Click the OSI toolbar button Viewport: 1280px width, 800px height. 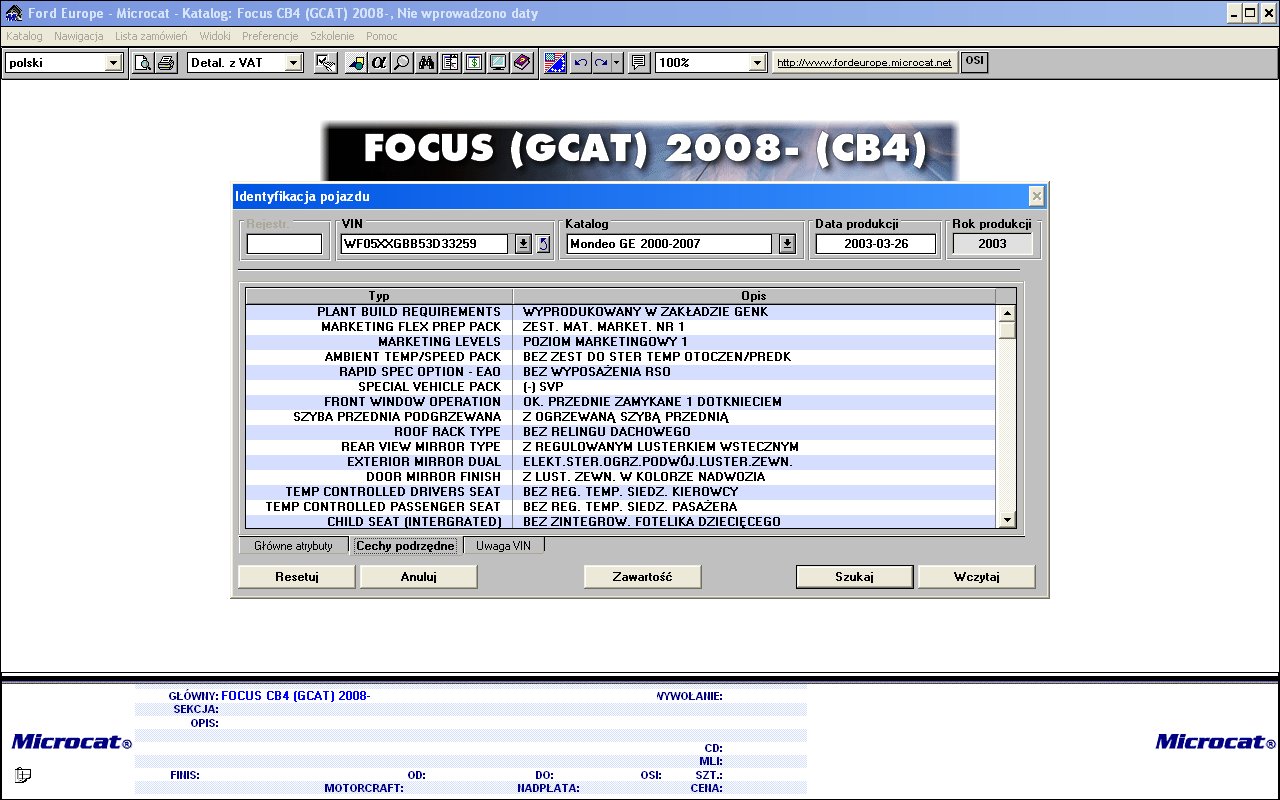(x=974, y=62)
